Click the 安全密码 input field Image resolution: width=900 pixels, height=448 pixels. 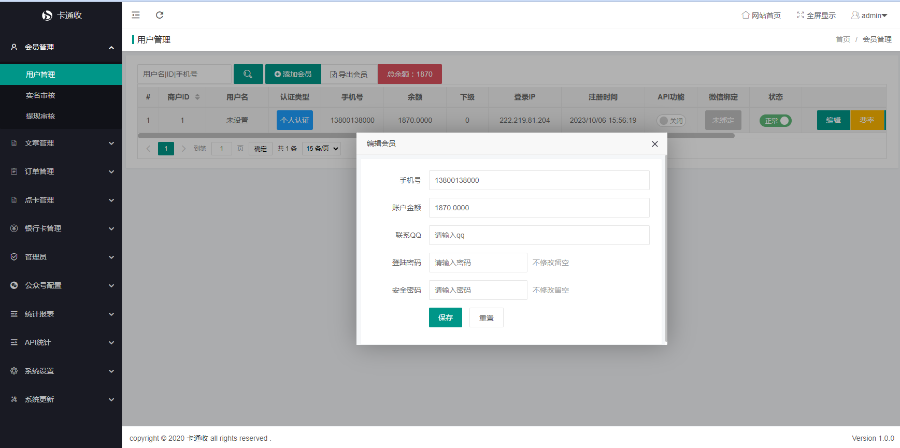[x=478, y=290]
